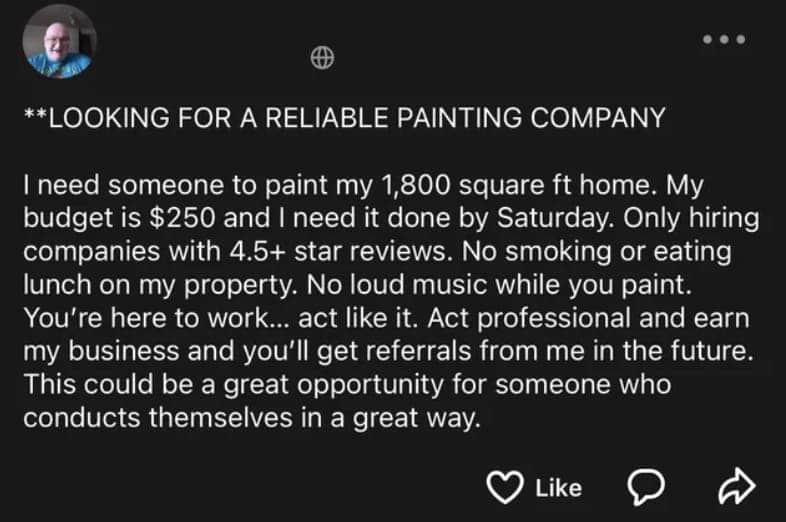Open the three-dot more options menu
The image size is (786, 522).
click(726, 40)
